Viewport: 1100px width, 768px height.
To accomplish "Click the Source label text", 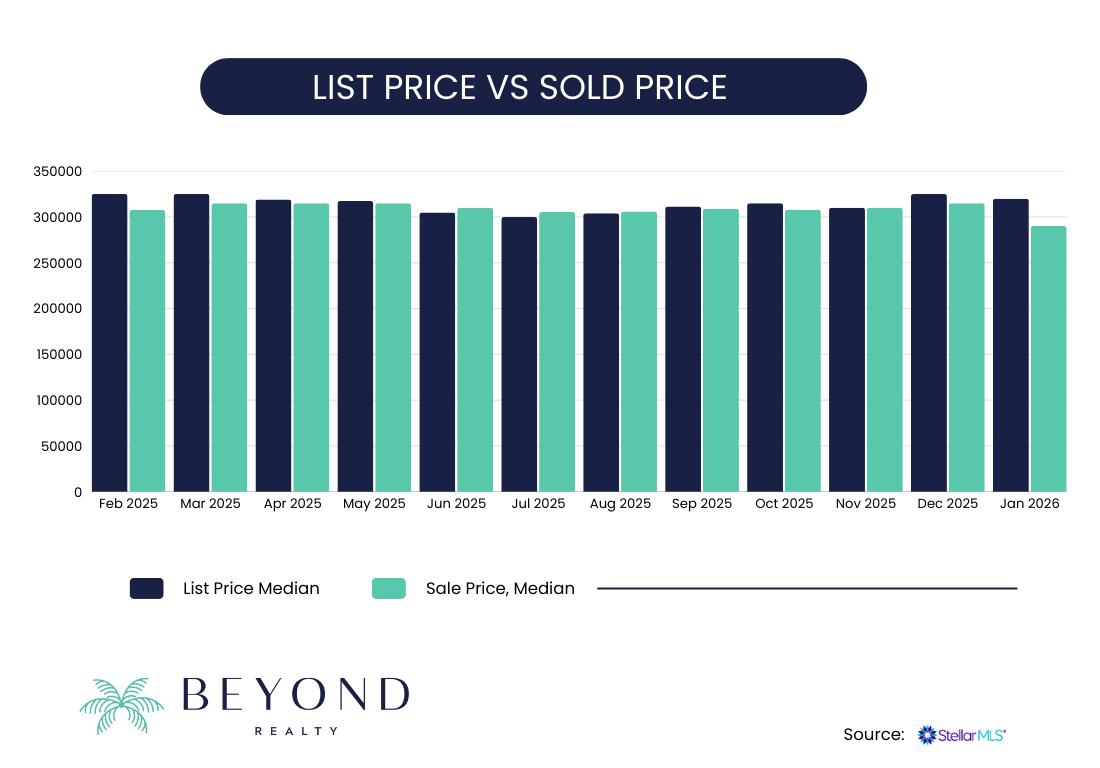I will 874,735.
